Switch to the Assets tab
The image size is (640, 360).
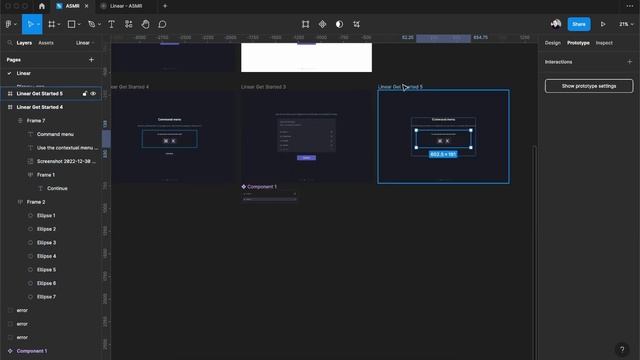pyautogui.click(x=46, y=43)
